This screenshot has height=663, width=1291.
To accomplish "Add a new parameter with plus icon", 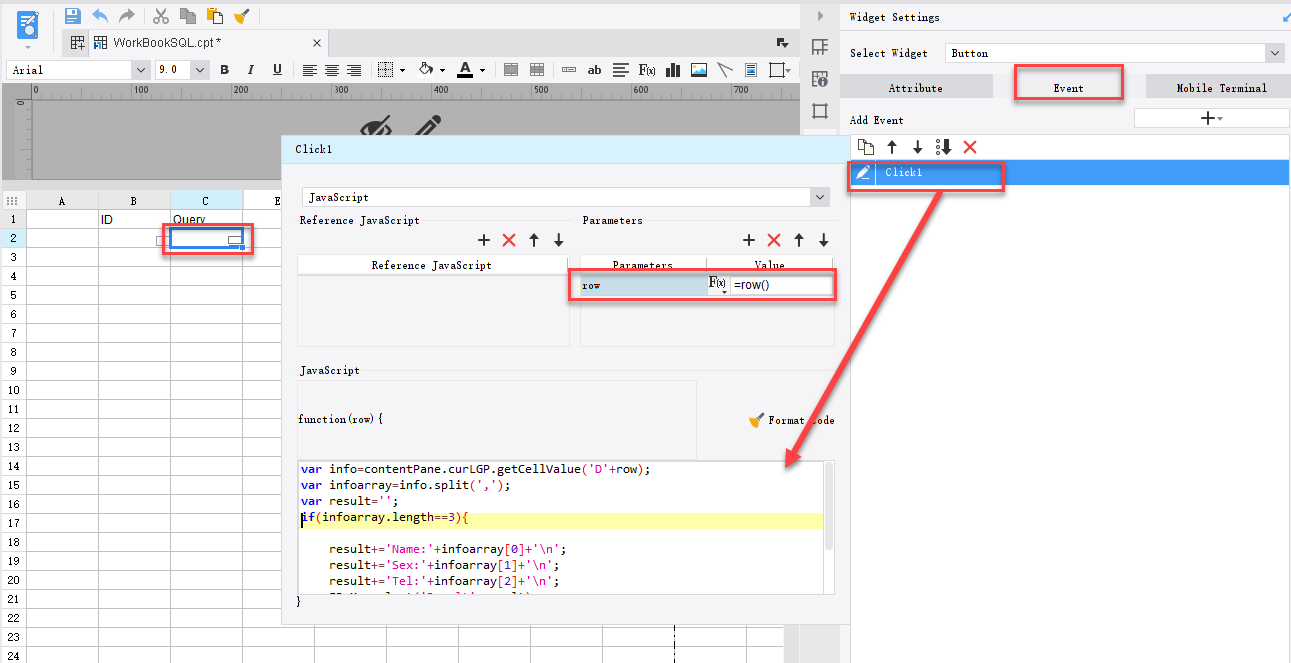I will coord(748,240).
